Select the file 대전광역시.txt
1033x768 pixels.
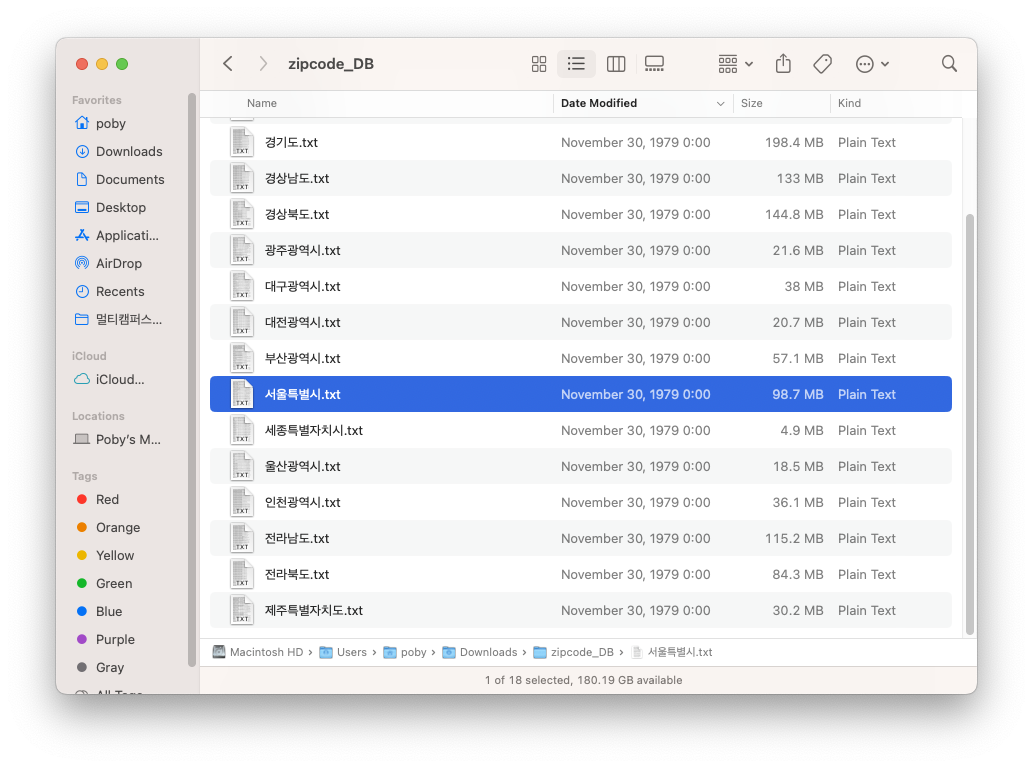[x=580, y=323]
